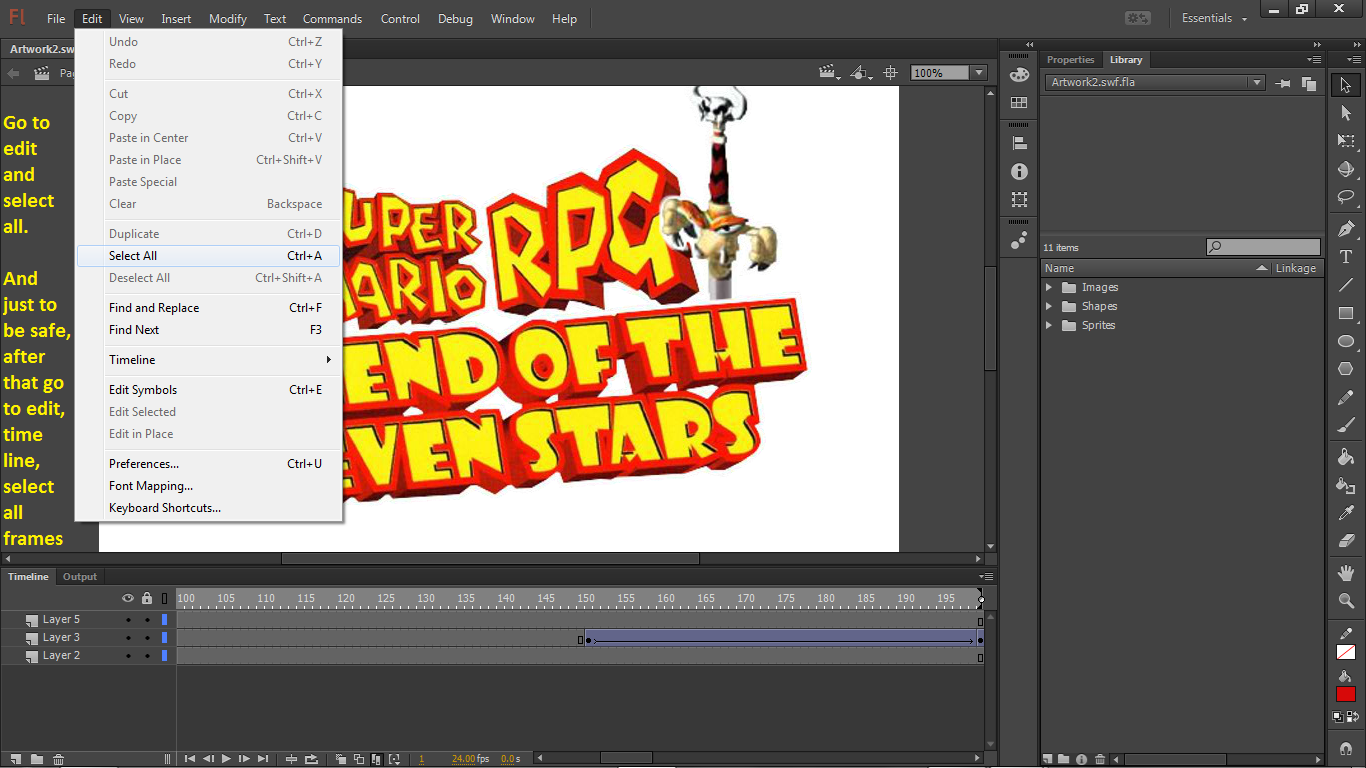
Task: Open the Align panel icon
Action: [x=1019, y=143]
